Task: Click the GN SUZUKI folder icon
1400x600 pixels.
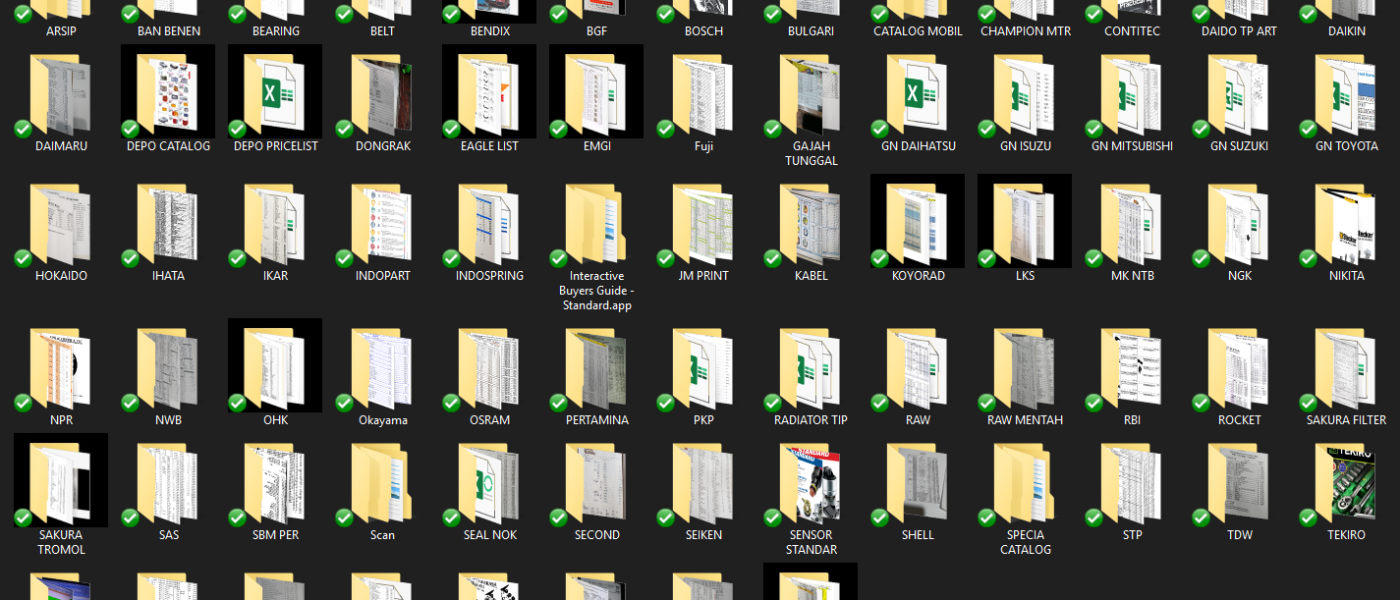Action: [x=1239, y=96]
